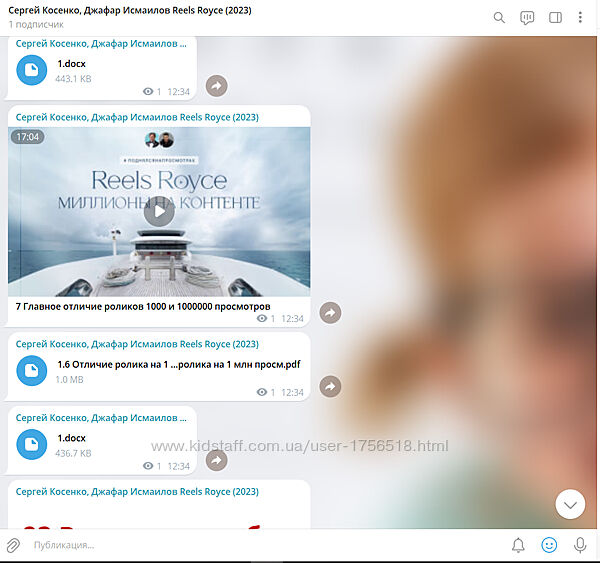600x563 pixels.
Task: Open search in the channel header
Action: click(x=499, y=17)
